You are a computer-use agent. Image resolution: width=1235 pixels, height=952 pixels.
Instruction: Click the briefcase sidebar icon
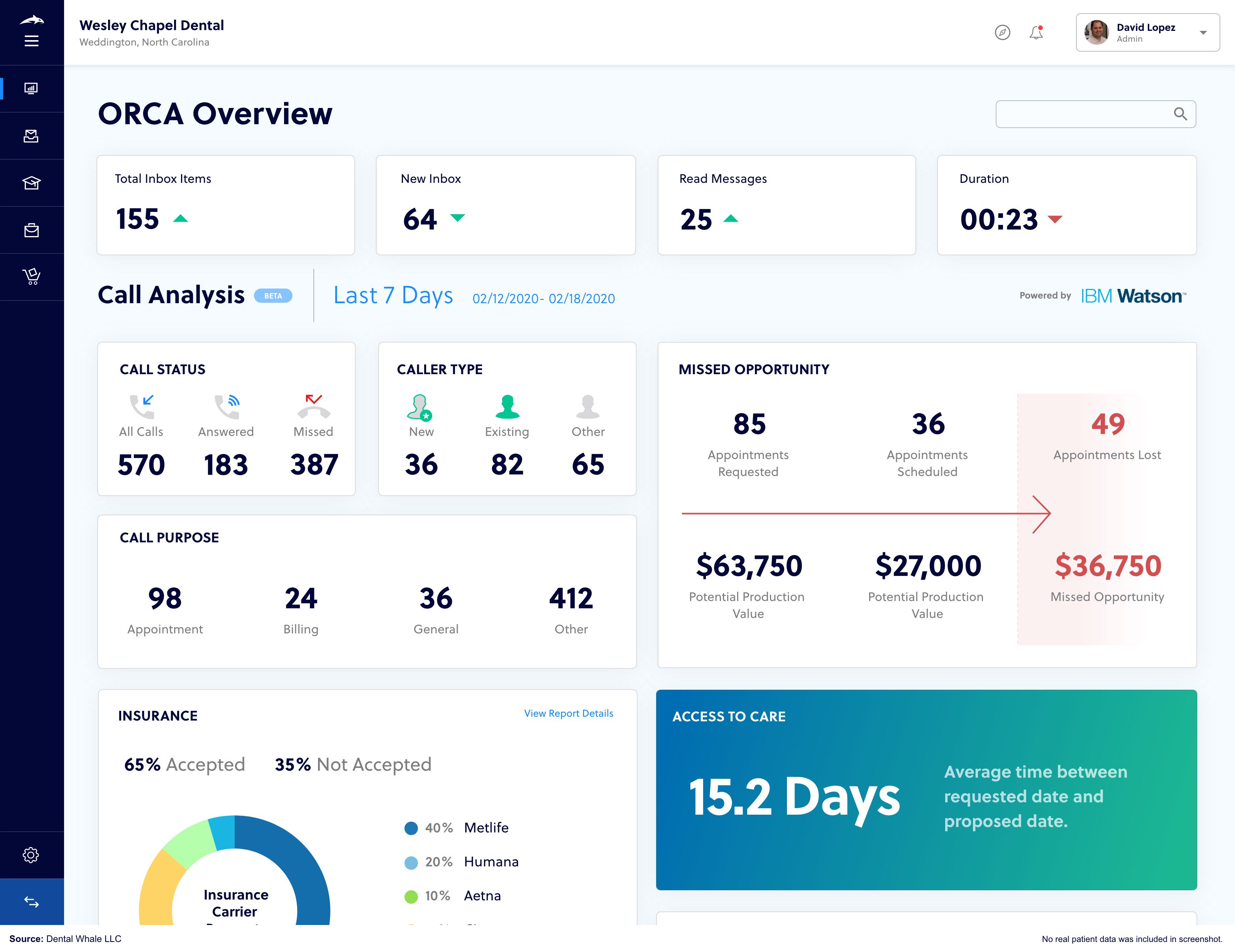coord(32,230)
